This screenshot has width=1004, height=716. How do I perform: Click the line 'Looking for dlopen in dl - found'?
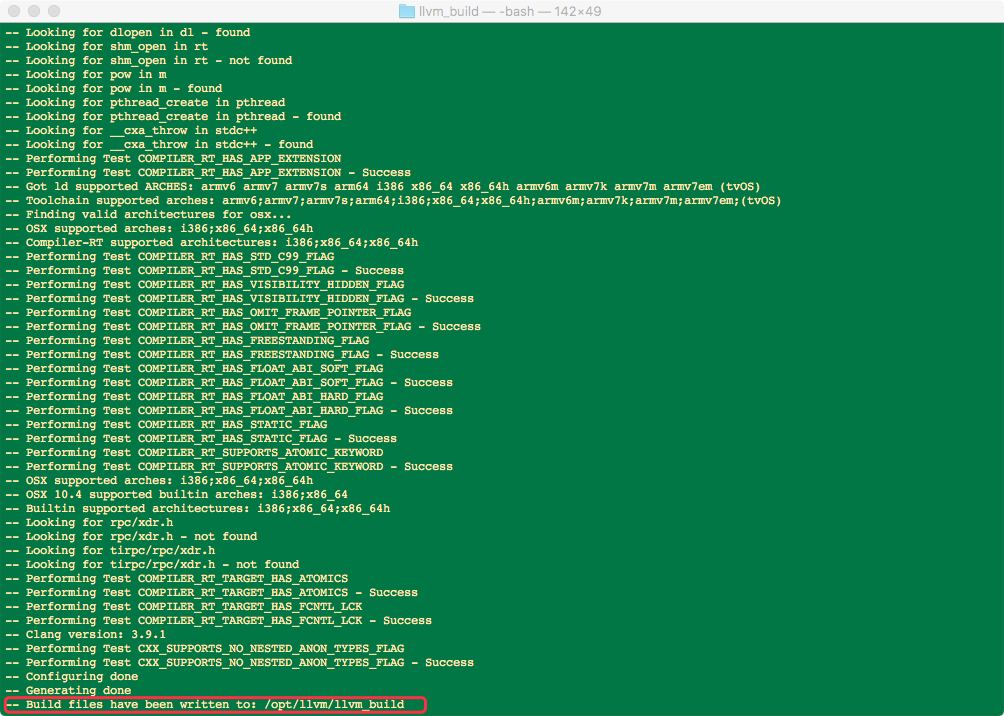[x=128, y=33]
